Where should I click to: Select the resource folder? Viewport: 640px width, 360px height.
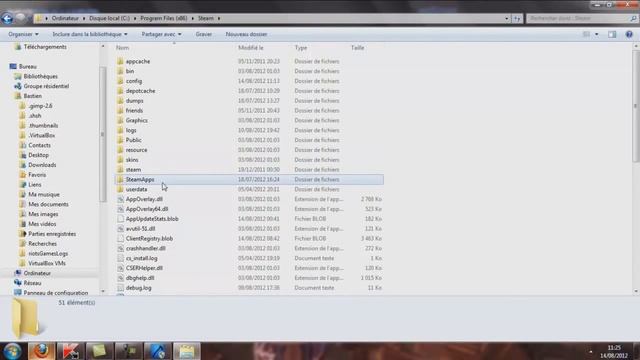(x=136, y=150)
